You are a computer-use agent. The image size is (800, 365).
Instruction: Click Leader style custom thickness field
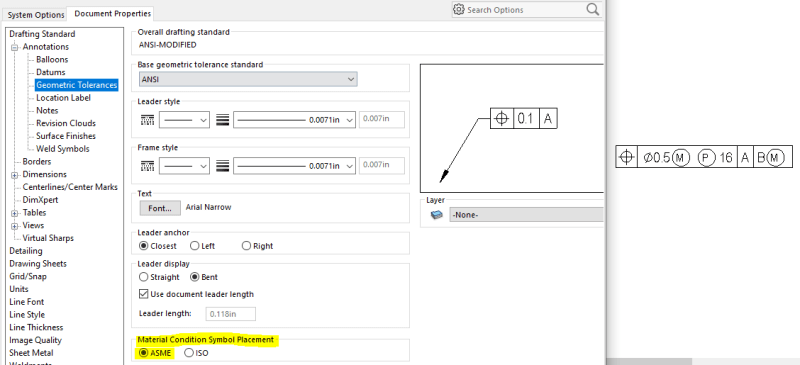coord(382,119)
